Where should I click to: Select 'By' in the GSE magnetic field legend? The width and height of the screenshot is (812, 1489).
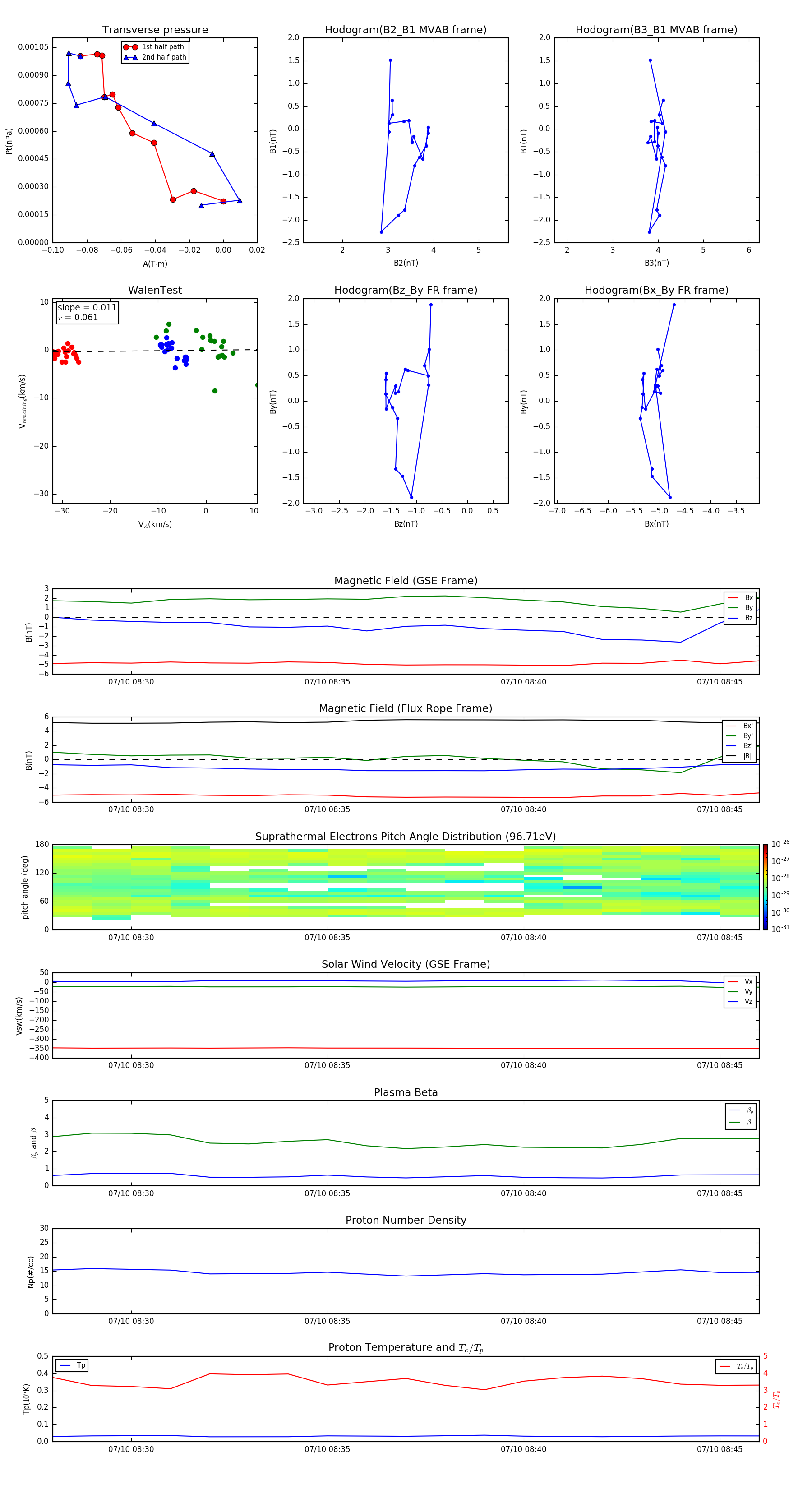pyautogui.click(x=740, y=607)
